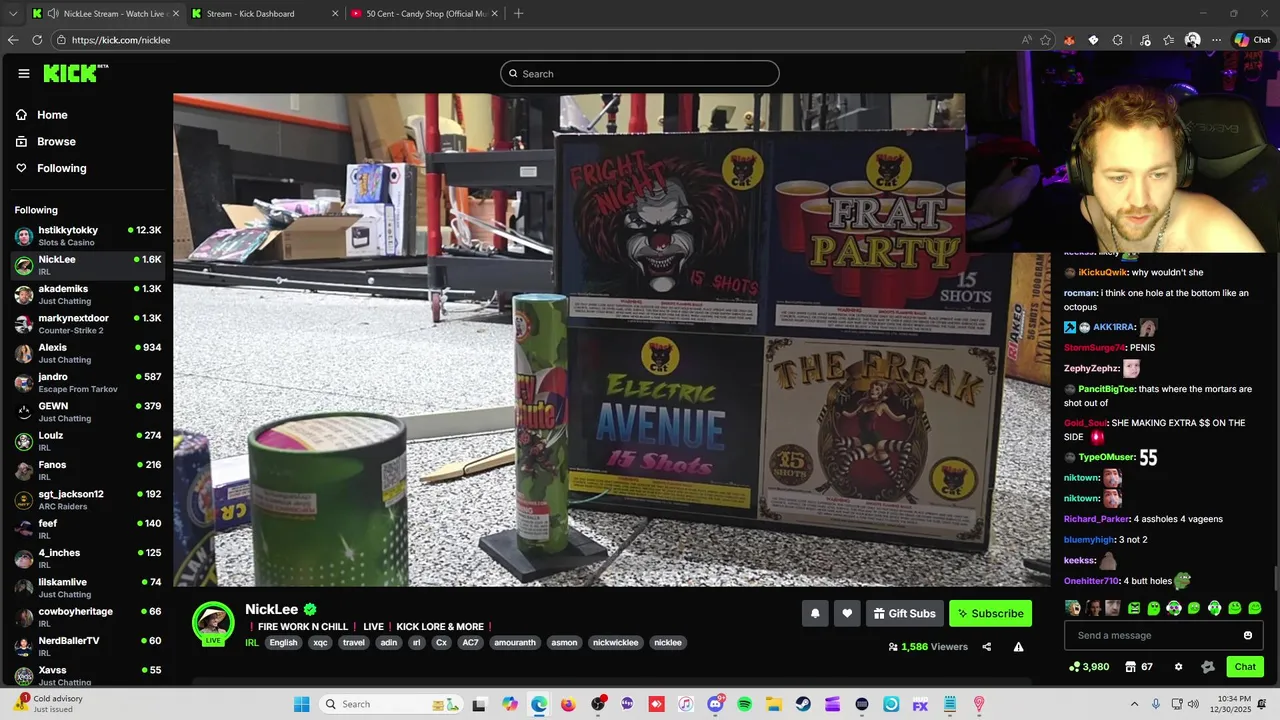Click the Send a message field
Image resolution: width=1280 pixels, height=720 pixels.
1155,635
